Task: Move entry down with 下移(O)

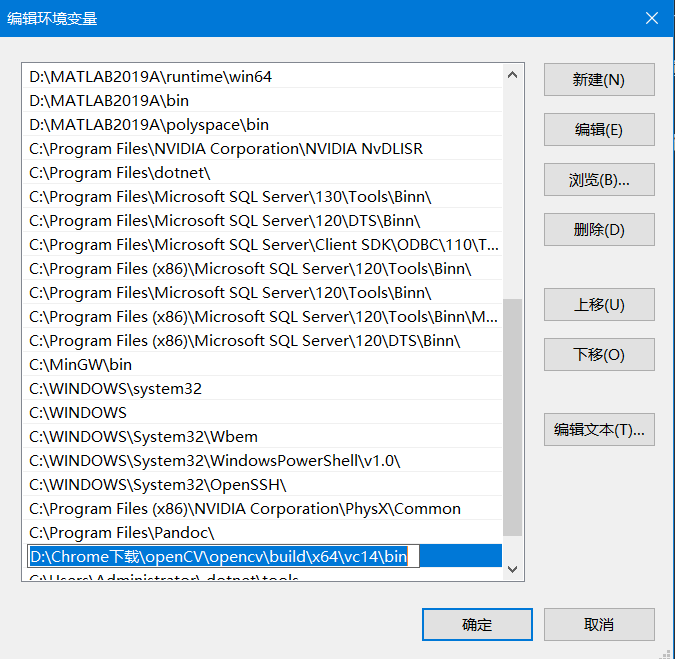Action: 599,355
